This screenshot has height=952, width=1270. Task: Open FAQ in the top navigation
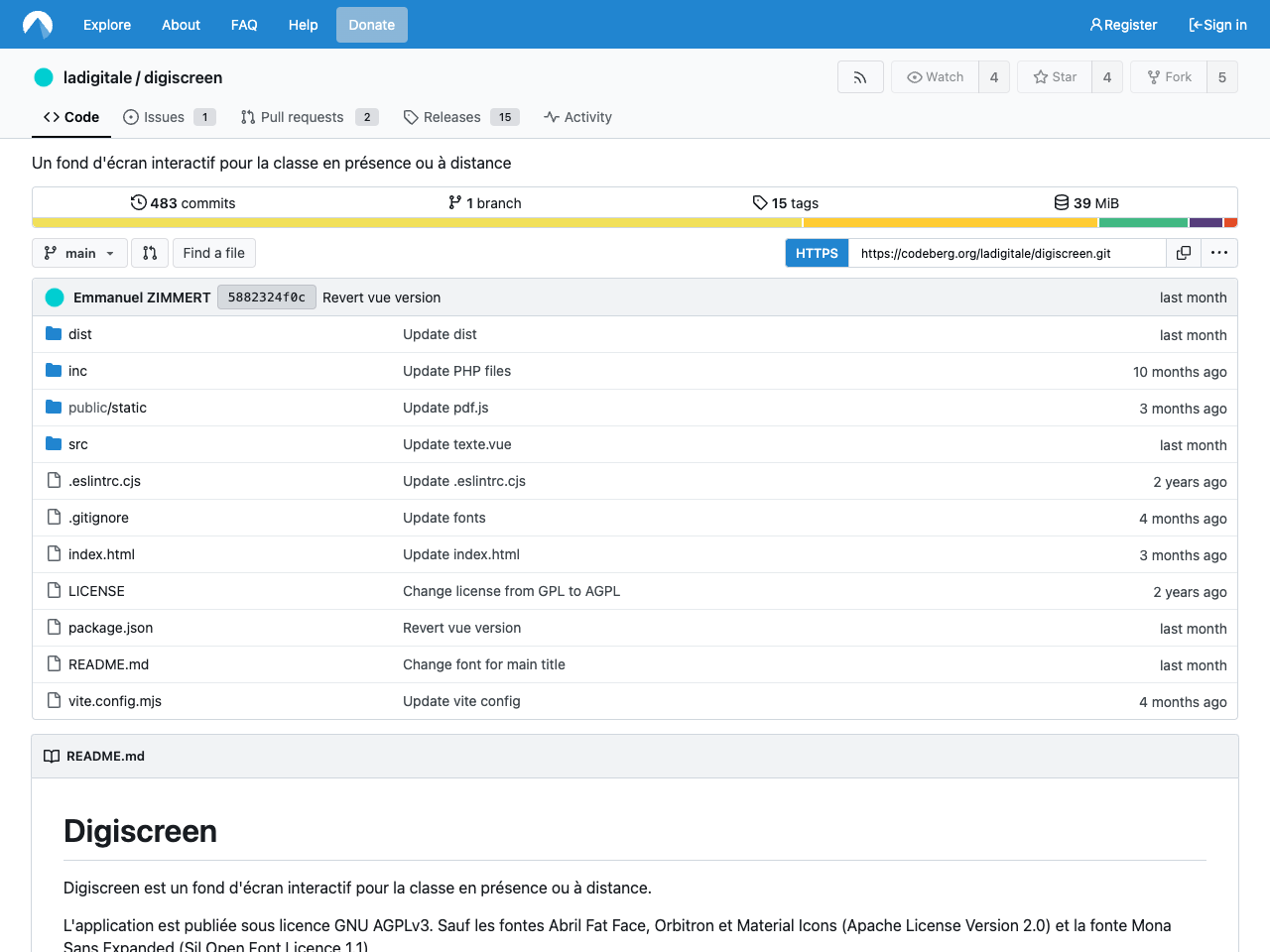pyautogui.click(x=244, y=25)
